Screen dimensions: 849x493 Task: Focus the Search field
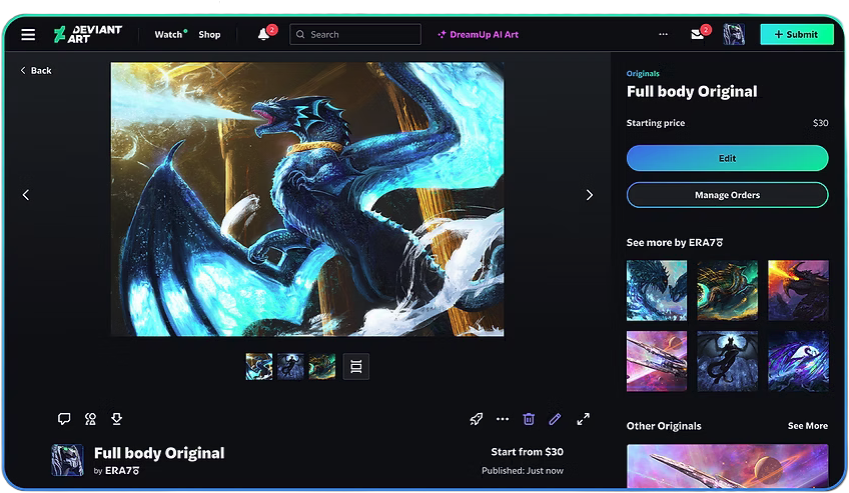click(355, 35)
